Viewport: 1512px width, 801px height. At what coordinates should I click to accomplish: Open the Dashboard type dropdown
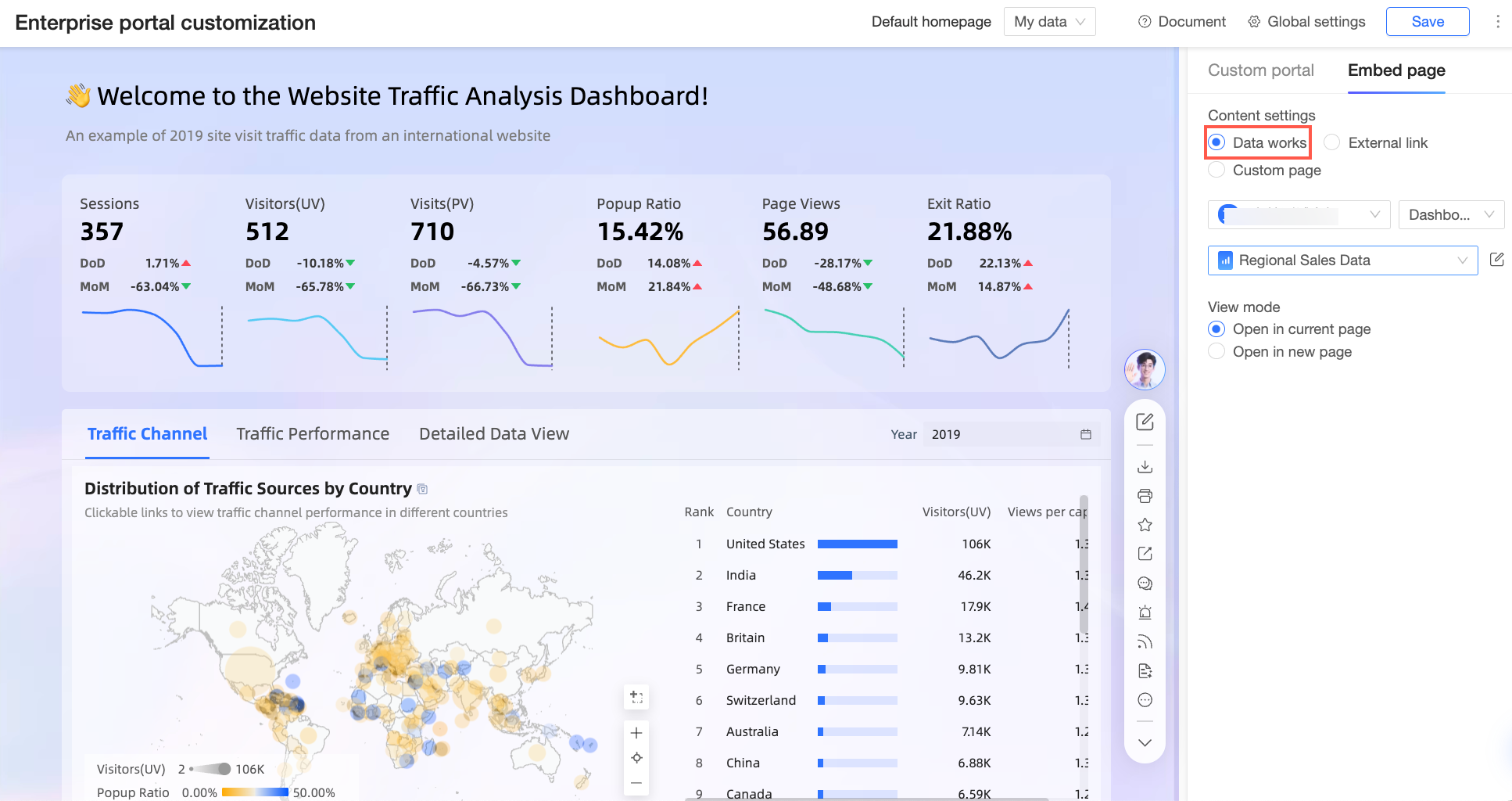coord(1451,214)
